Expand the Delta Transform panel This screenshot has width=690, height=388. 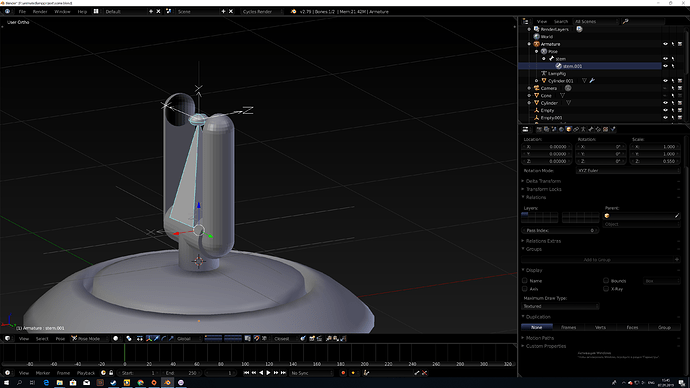coord(543,181)
